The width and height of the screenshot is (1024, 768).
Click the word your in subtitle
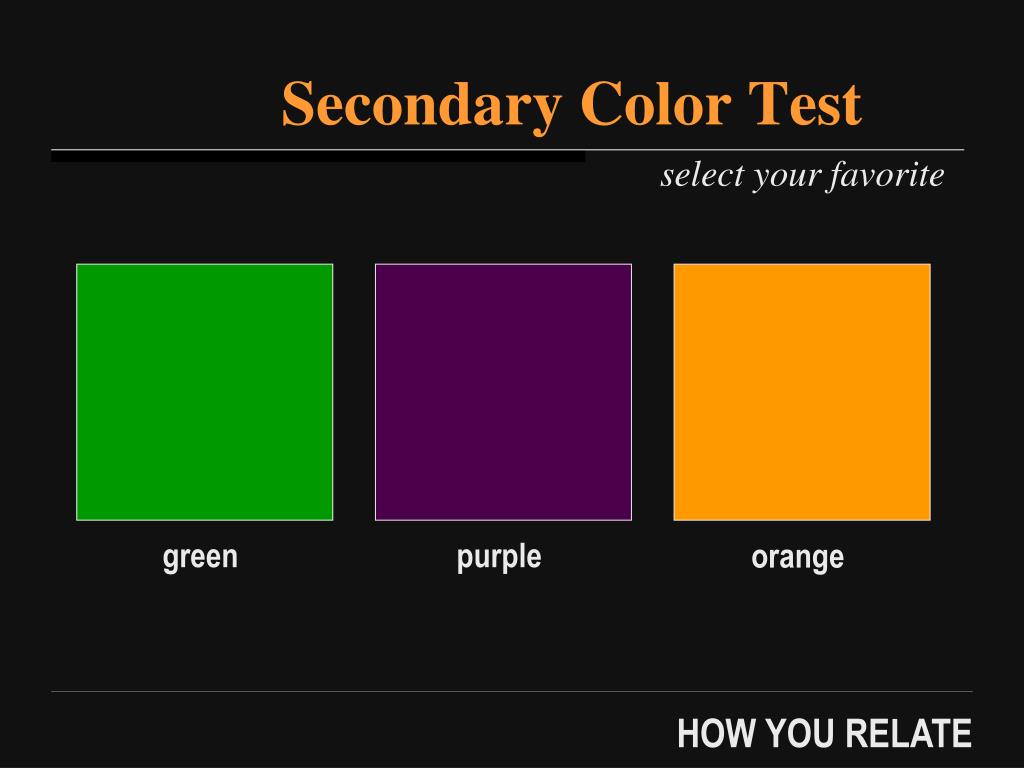786,177
